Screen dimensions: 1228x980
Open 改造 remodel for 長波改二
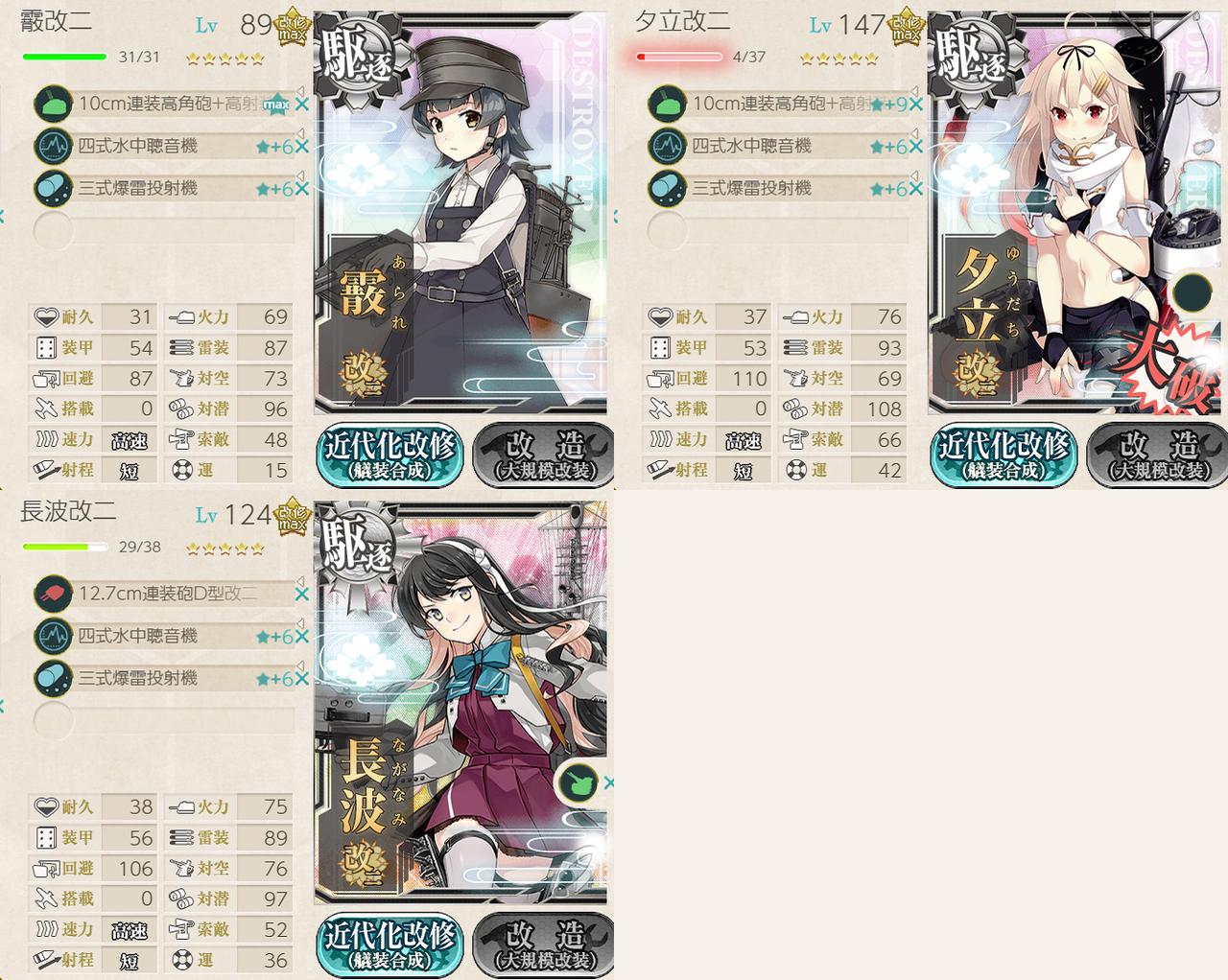tap(544, 945)
